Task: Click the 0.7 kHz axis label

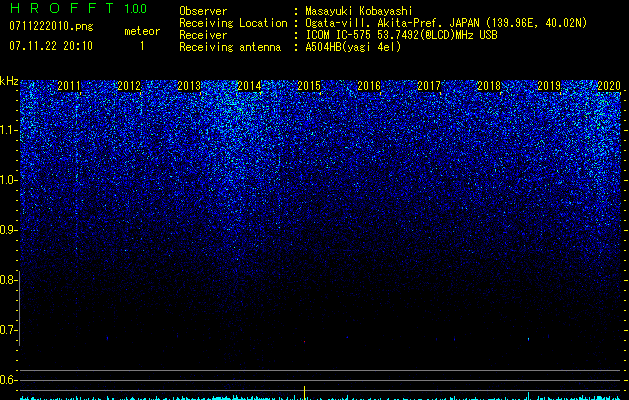Action: [x=9, y=330]
